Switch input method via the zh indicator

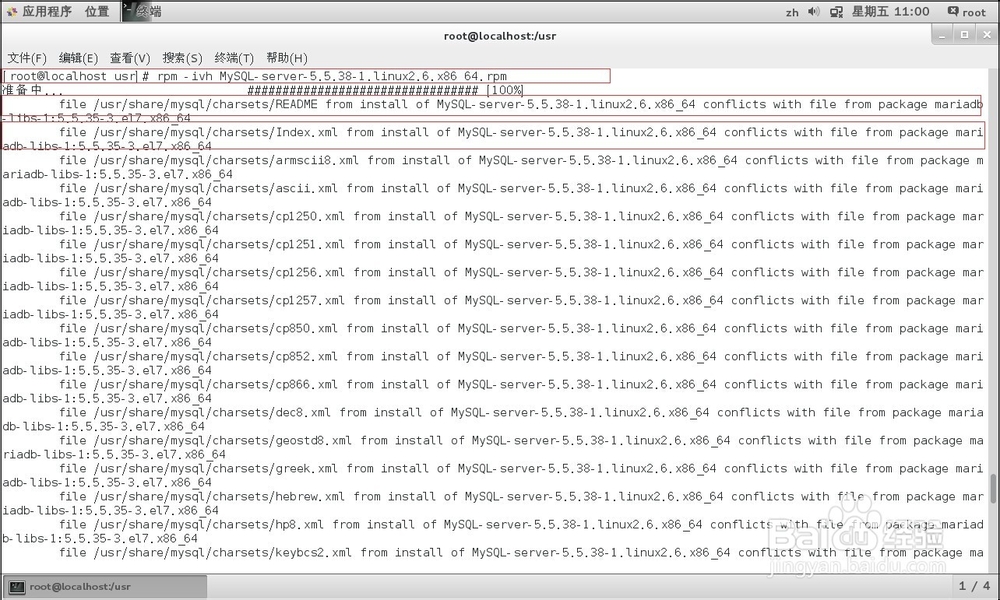point(790,11)
